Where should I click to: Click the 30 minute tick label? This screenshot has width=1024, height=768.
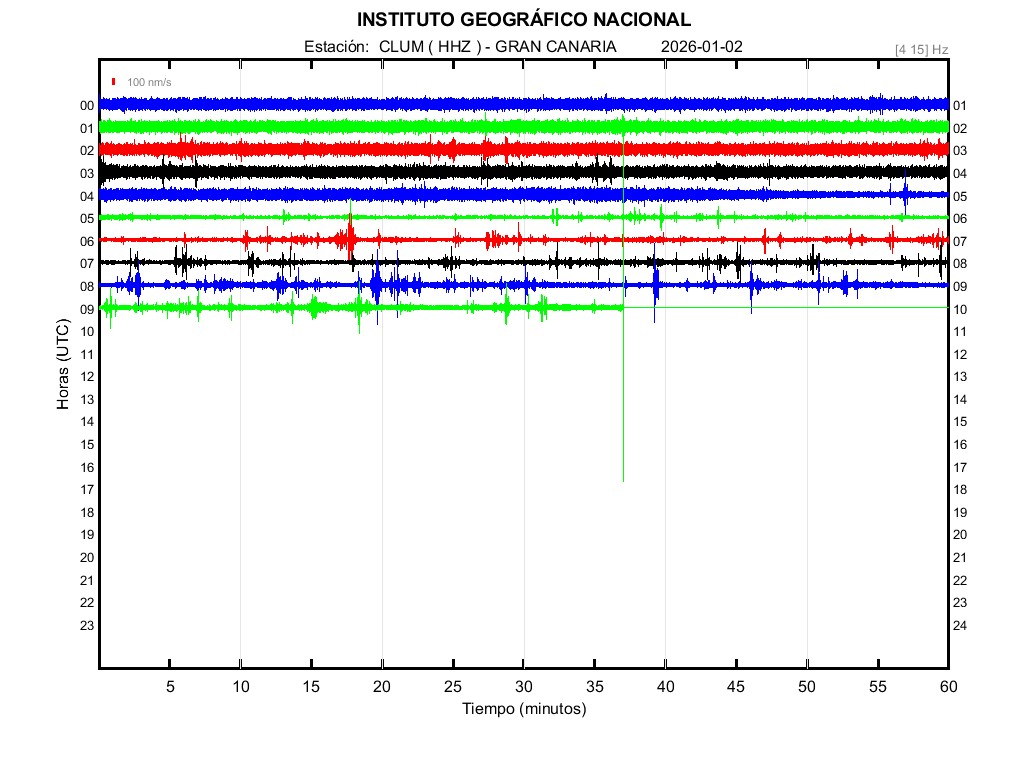tap(523, 687)
